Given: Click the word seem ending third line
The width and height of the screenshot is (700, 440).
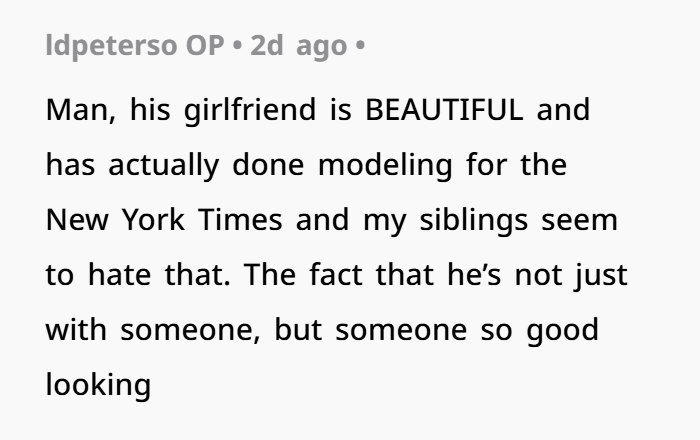Looking at the screenshot, I should pyautogui.click(x=580, y=221).
